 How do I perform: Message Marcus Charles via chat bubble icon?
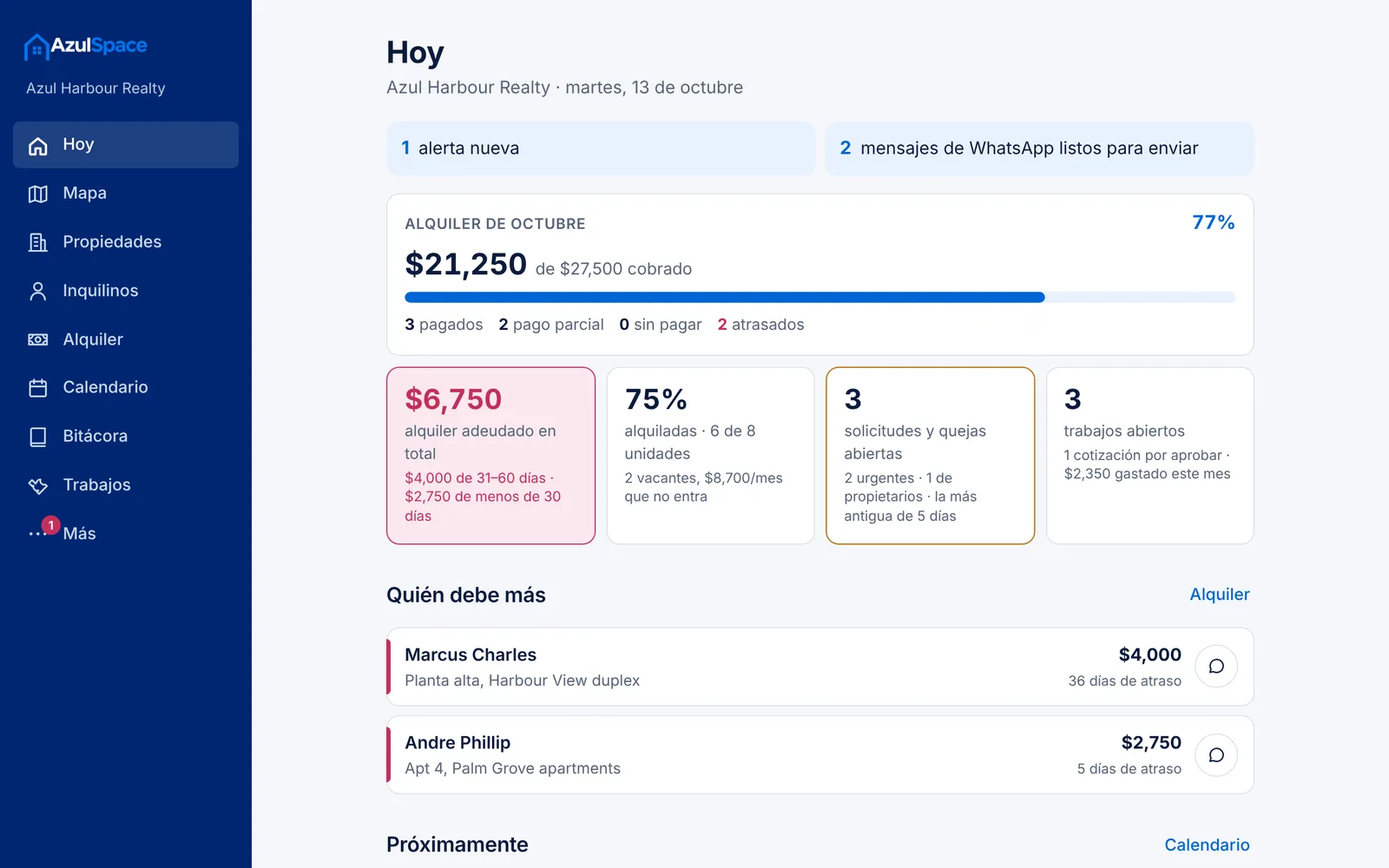[x=1216, y=667]
